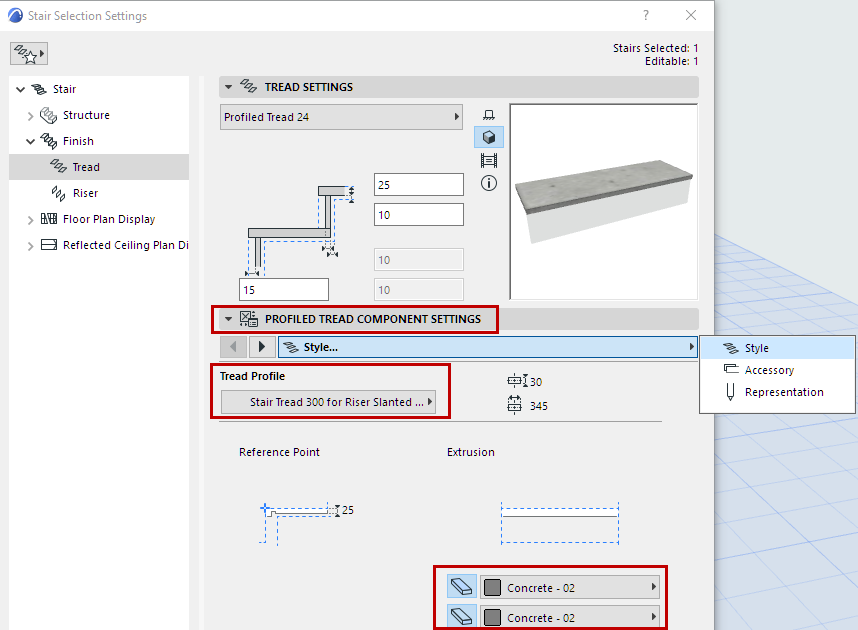Open the info preview icon

pyautogui.click(x=489, y=183)
